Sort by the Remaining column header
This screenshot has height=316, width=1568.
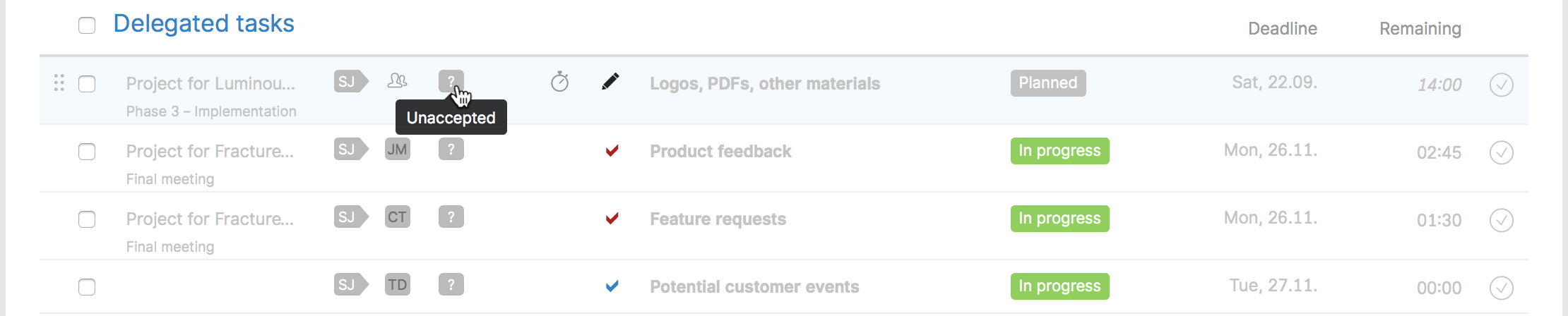coord(1420,29)
